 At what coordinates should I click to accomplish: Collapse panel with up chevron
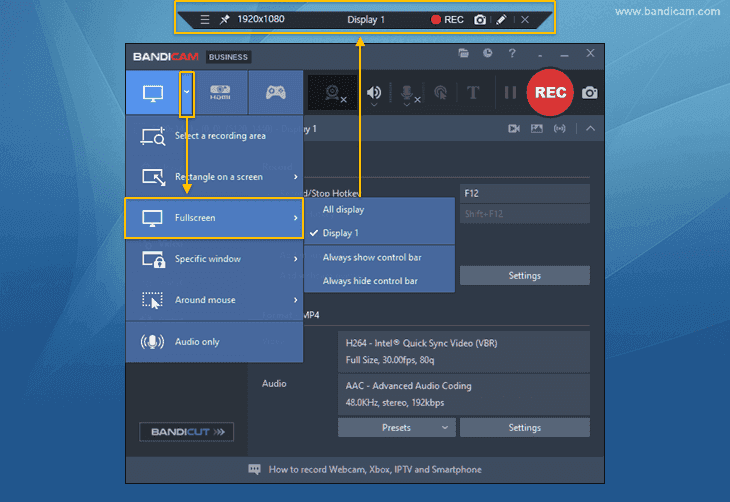(x=590, y=129)
